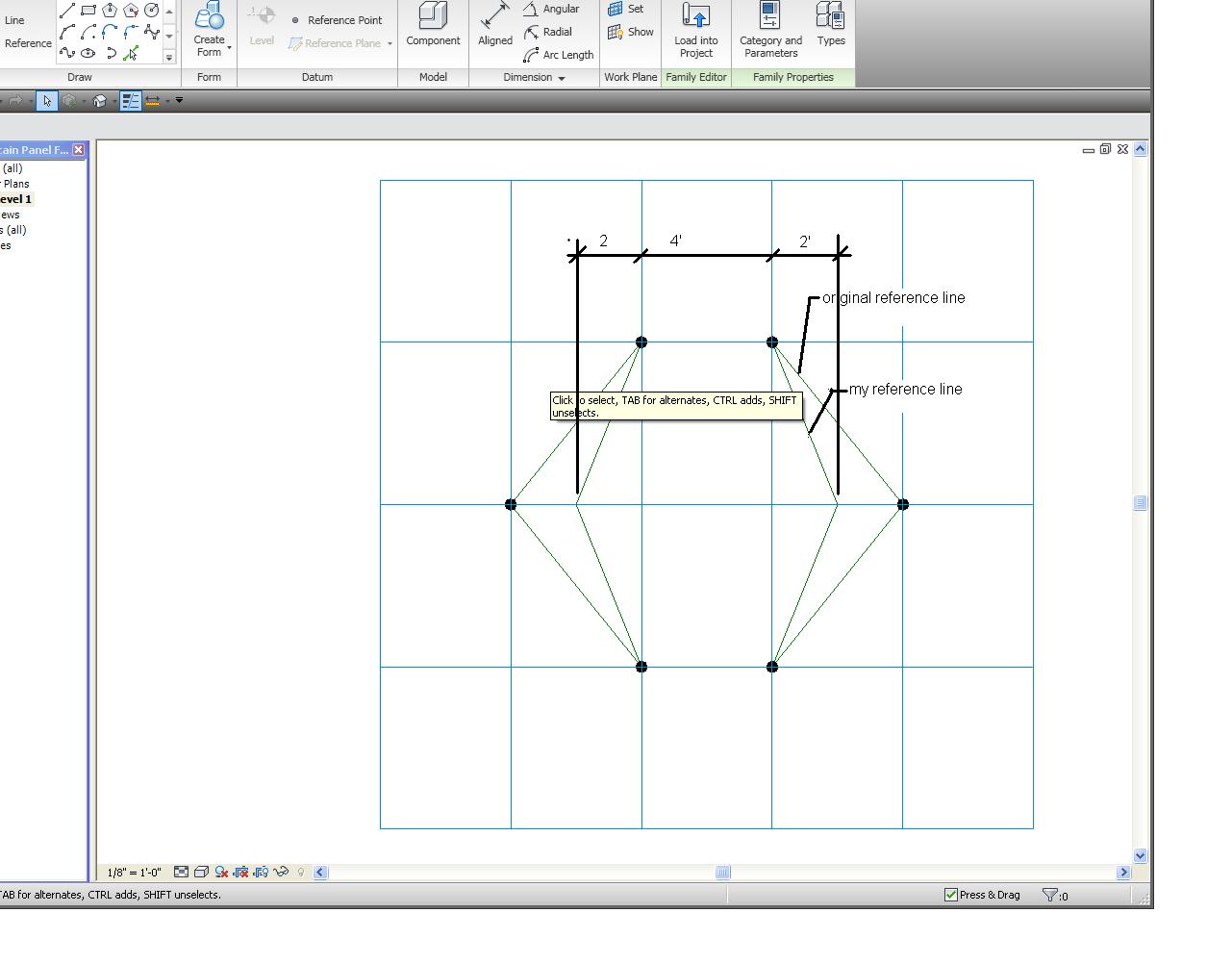Select the Circle draw tool

click(152, 11)
